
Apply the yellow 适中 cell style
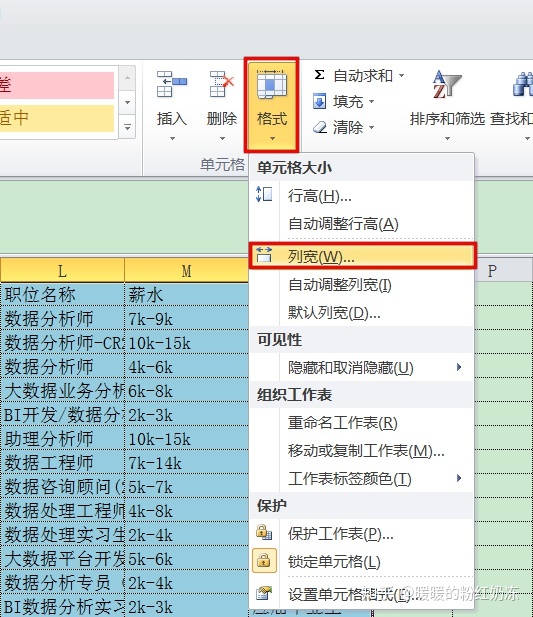[x=57, y=118]
